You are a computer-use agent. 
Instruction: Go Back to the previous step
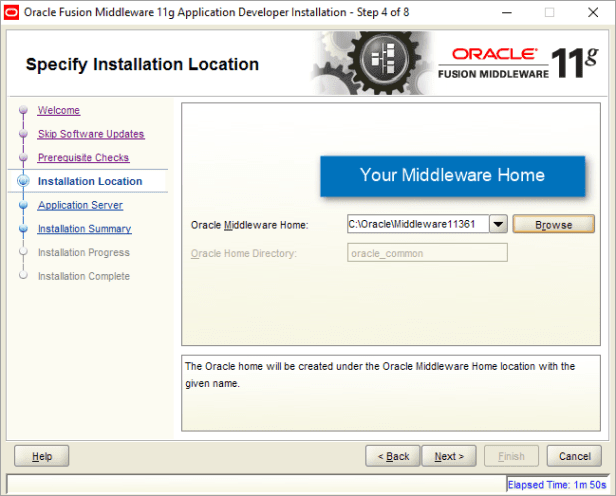[x=393, y=456]
